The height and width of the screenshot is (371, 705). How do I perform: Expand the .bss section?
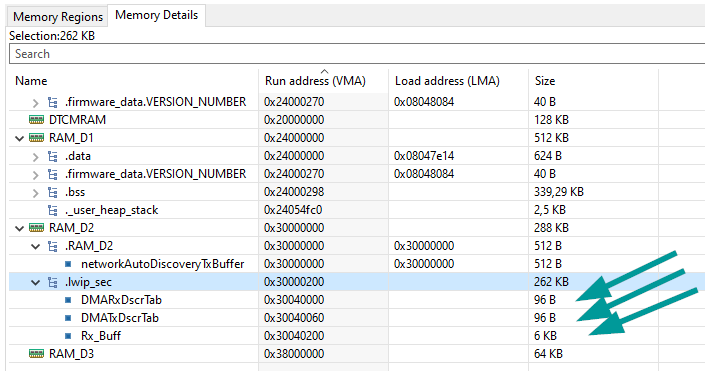tap(36, 193)
